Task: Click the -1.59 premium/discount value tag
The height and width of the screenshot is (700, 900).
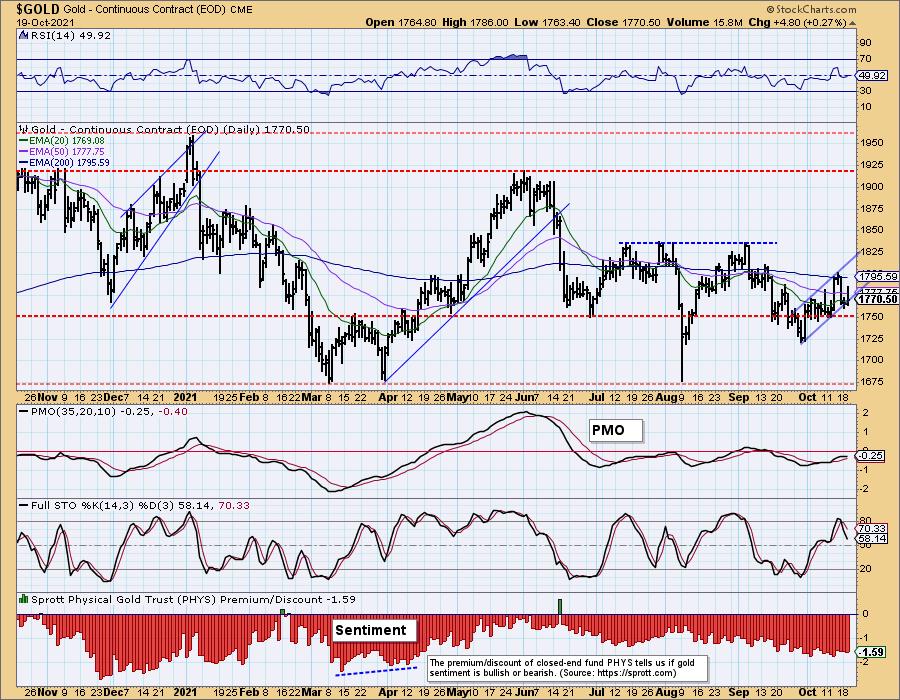Action: pyautogui.click(x=872, y=652)
